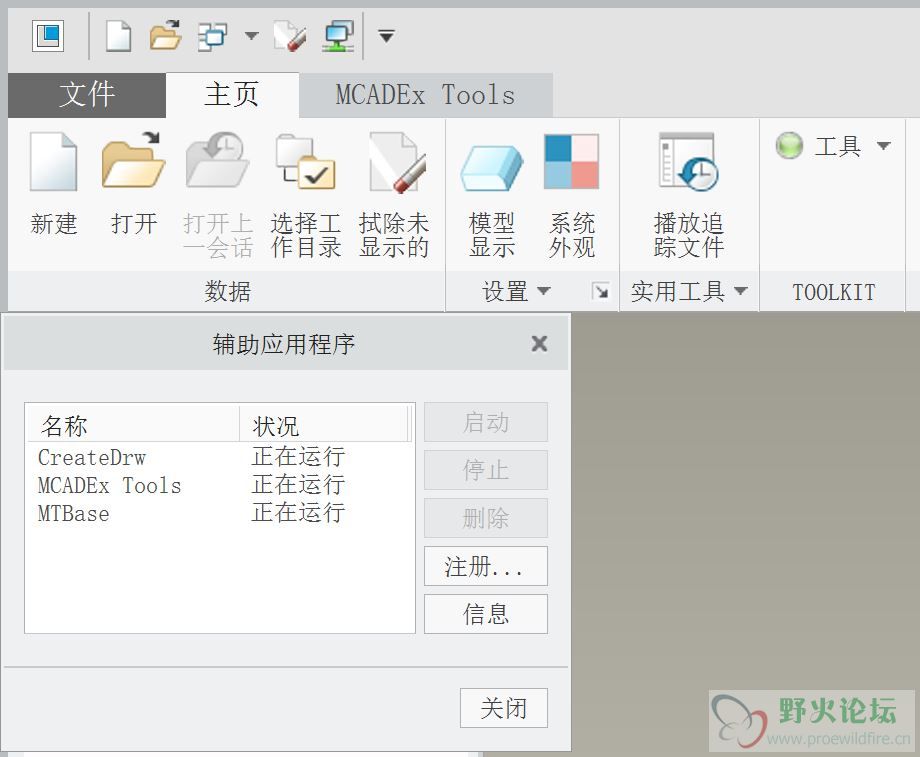Screen dimensions: 920x757
Task: Click the 正在运行 status of CreateDrw
Action: click(299, 457)
